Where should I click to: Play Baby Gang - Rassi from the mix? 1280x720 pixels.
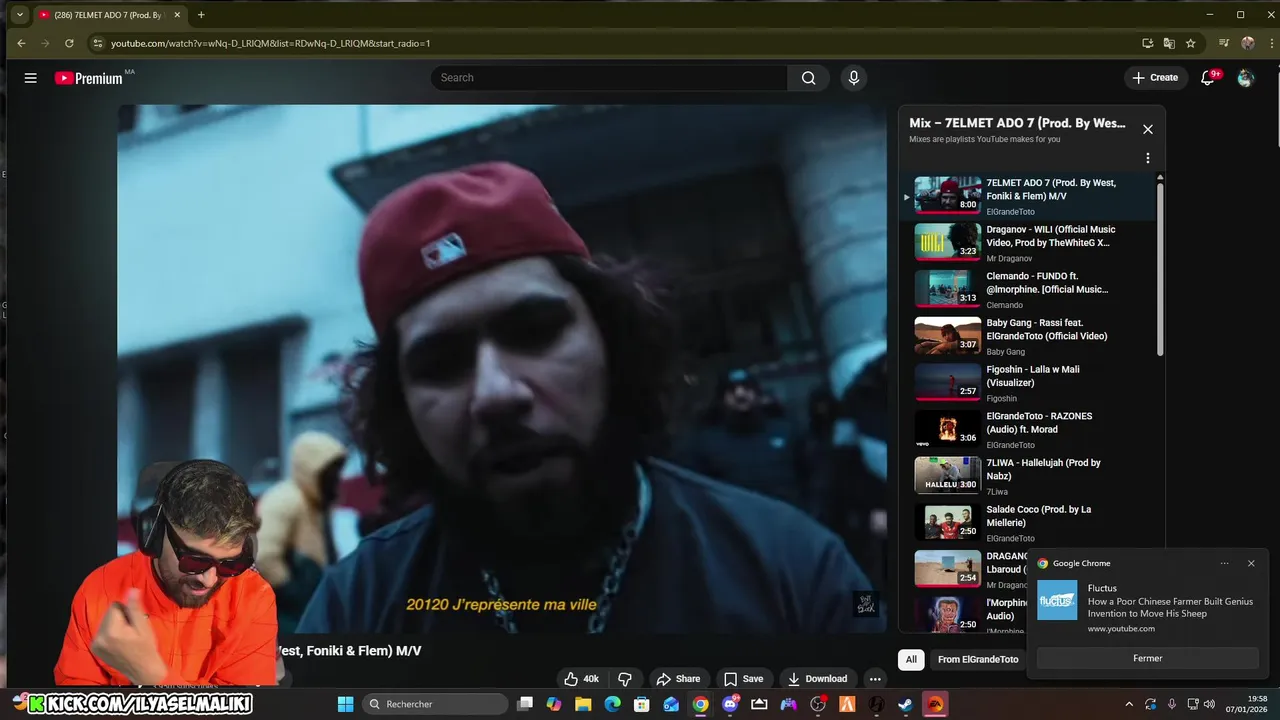click(1030, 336)
